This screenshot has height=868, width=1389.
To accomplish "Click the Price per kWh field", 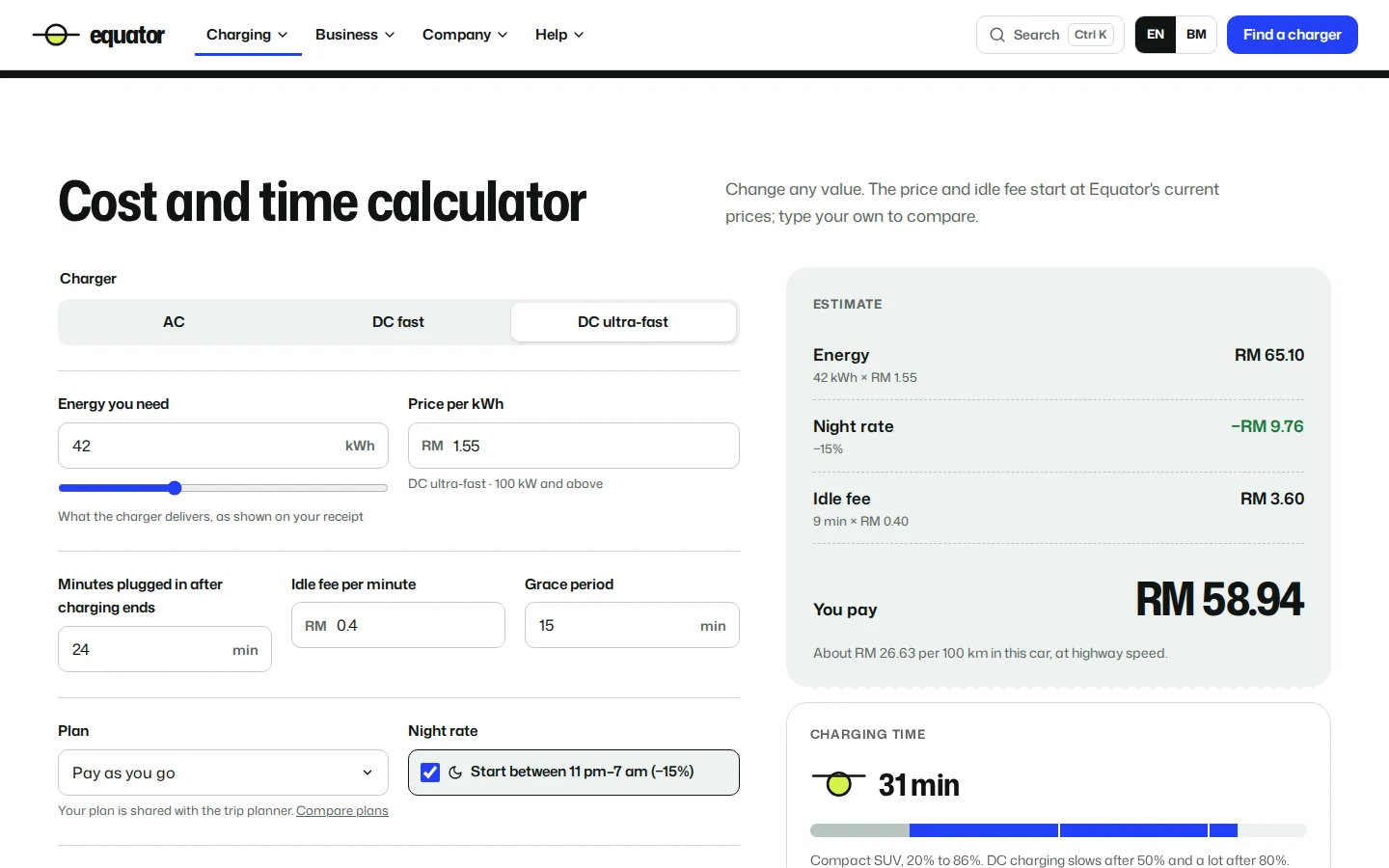I will point(574,446).
